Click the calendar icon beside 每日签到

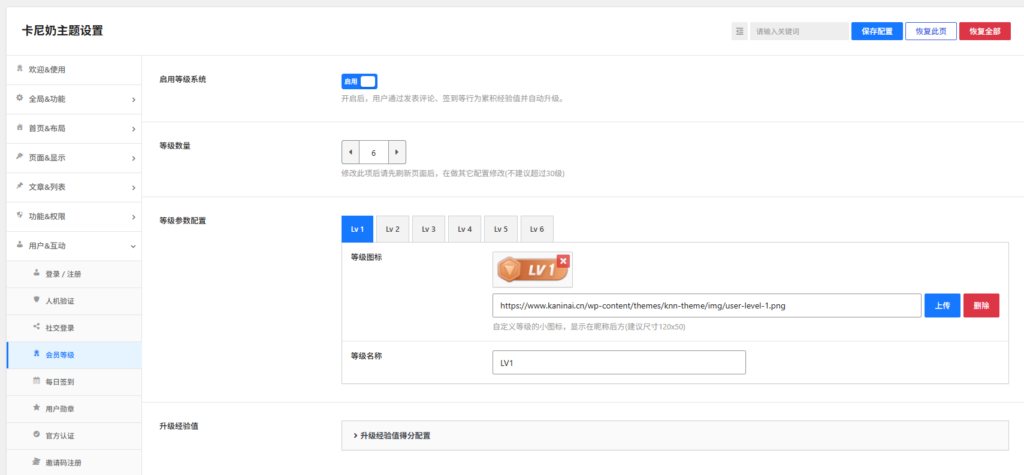pyautogui.click(x=36, y=380)
